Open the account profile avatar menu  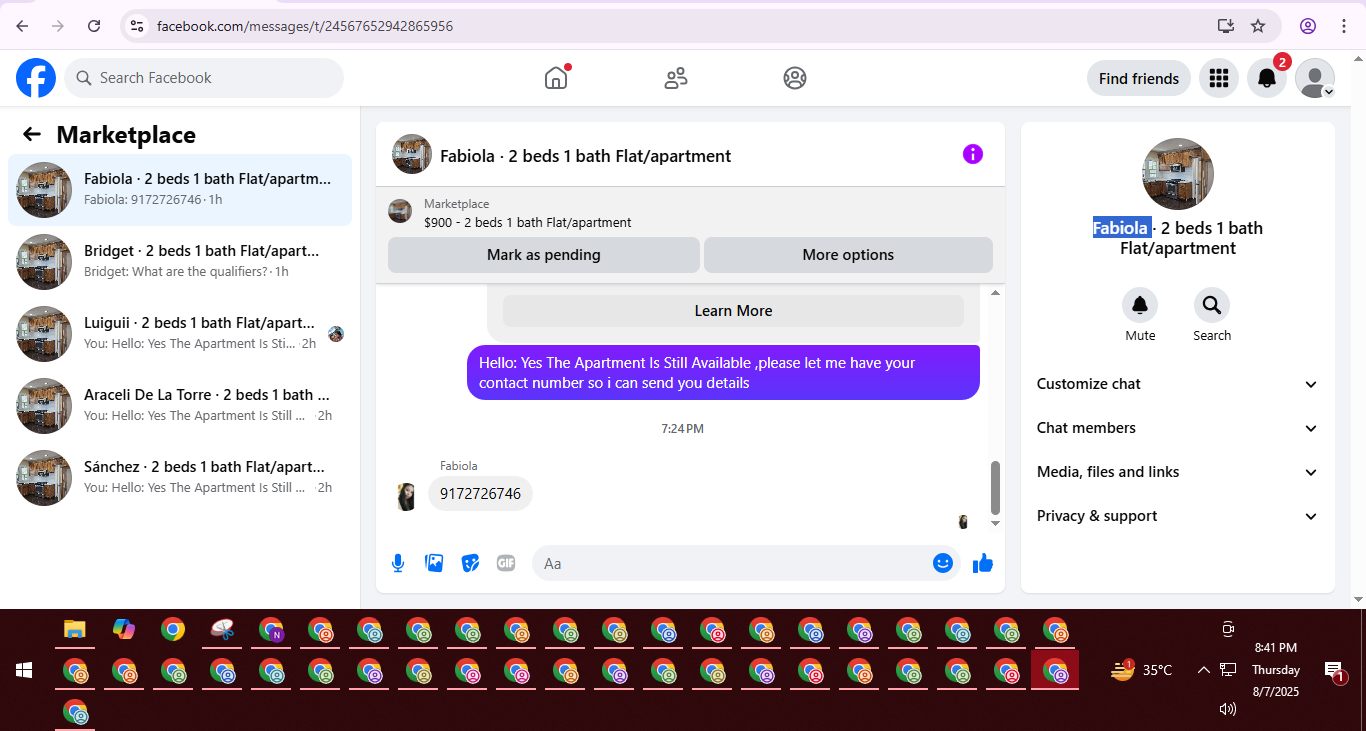click(x=1315, y=78)
